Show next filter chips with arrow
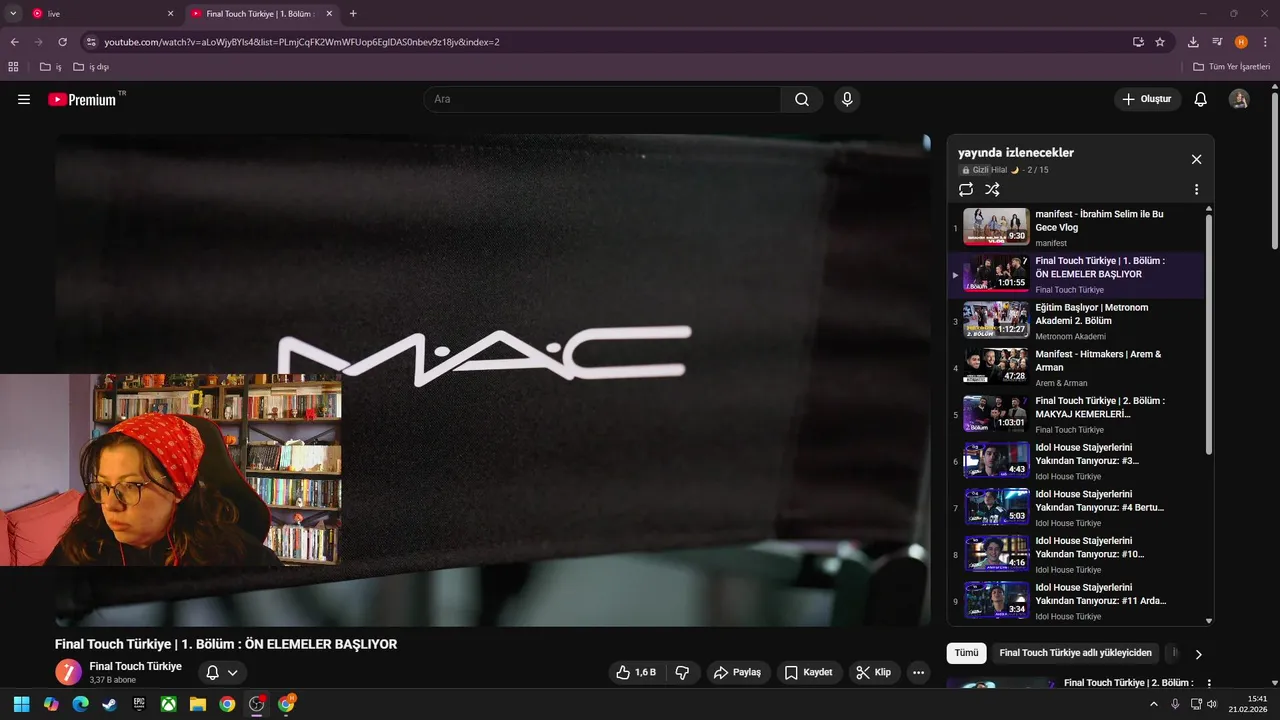This screenshot has width=1280, height=720. (x=1198, y=654)
